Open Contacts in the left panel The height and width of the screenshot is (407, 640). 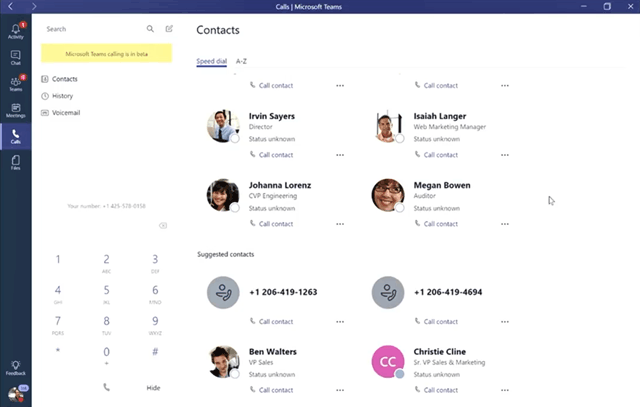pos(59,79)
